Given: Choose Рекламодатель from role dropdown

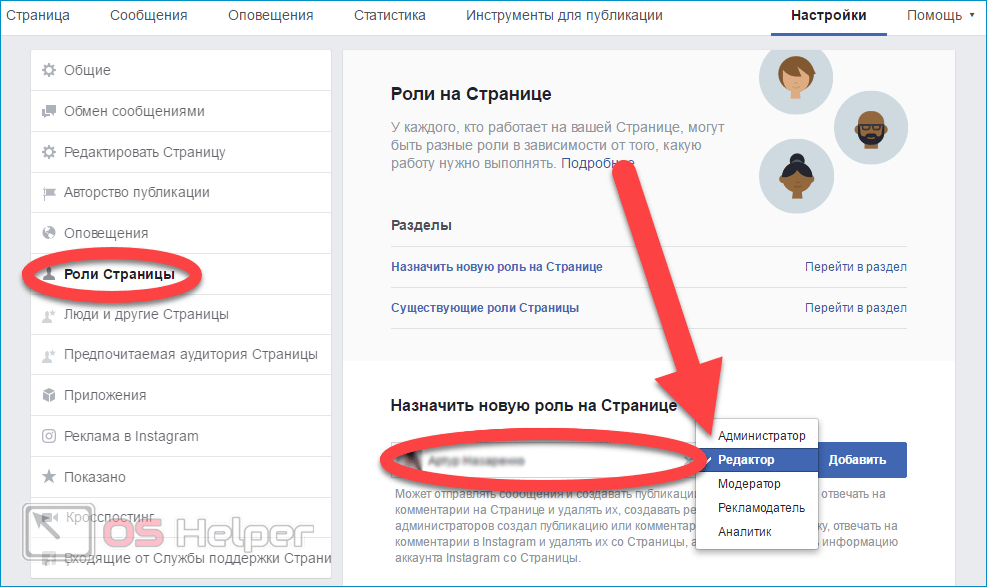Looking at the screenshot, I should (x=757, y=508).
